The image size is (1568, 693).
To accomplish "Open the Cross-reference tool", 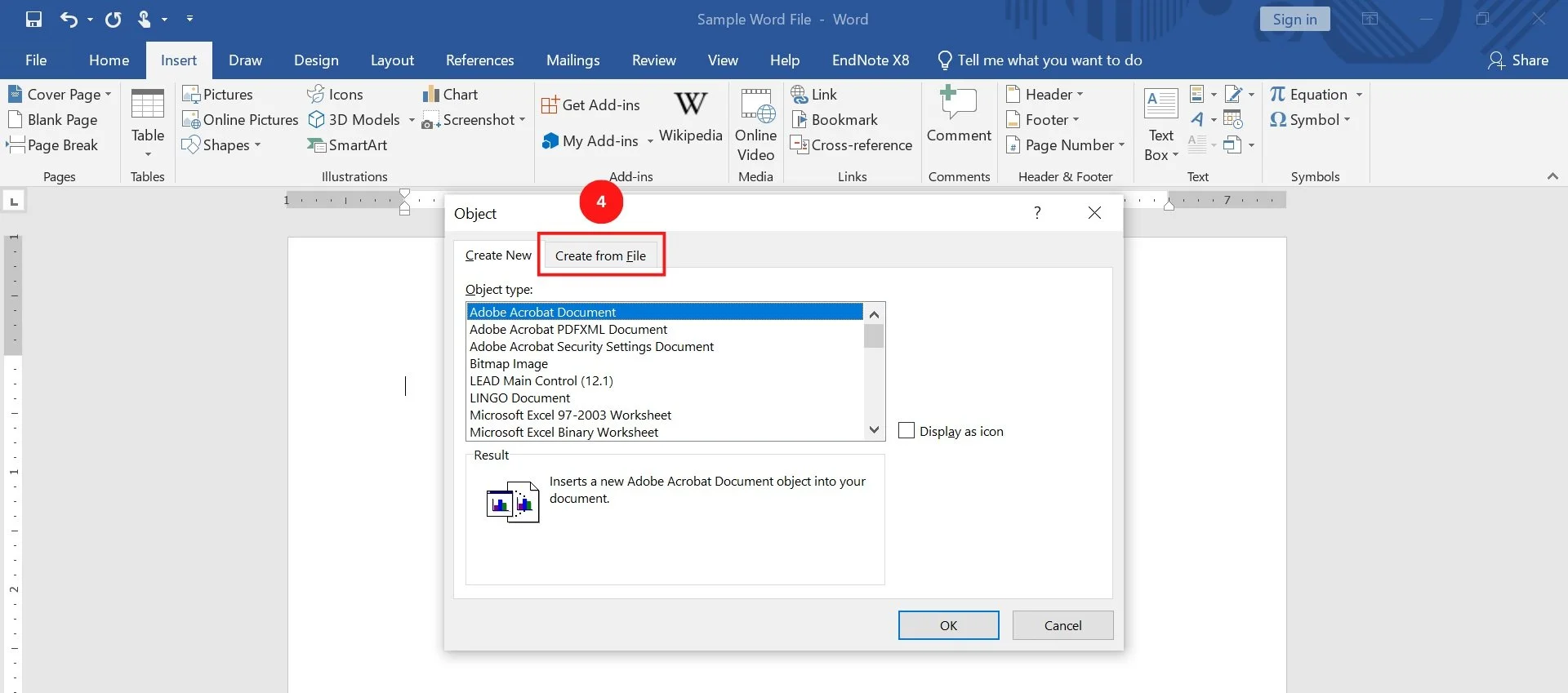I will pyautogui.click(x=851, y=145).
